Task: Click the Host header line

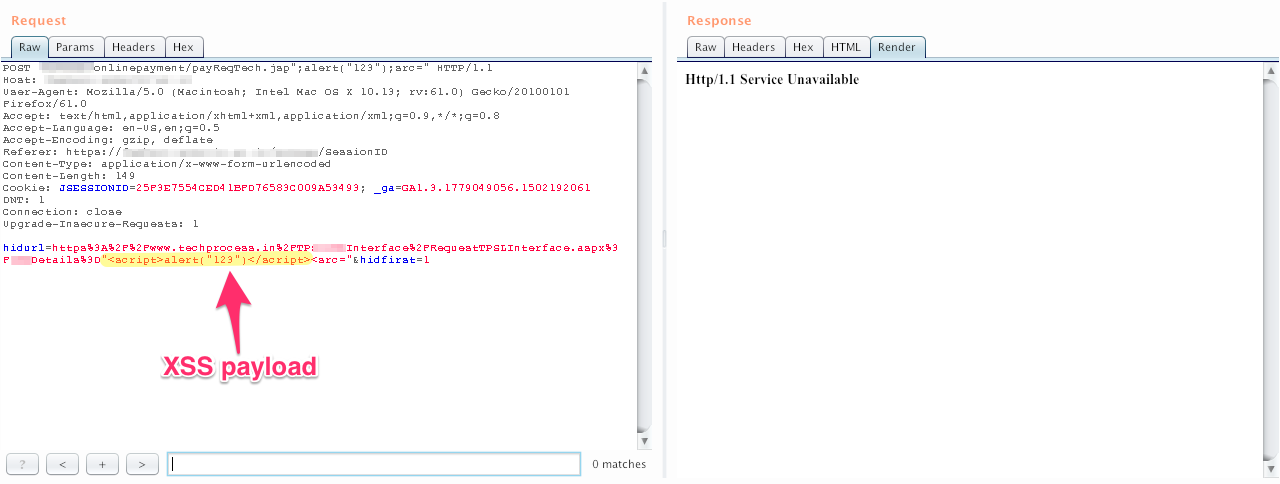Action: (98, 80)
